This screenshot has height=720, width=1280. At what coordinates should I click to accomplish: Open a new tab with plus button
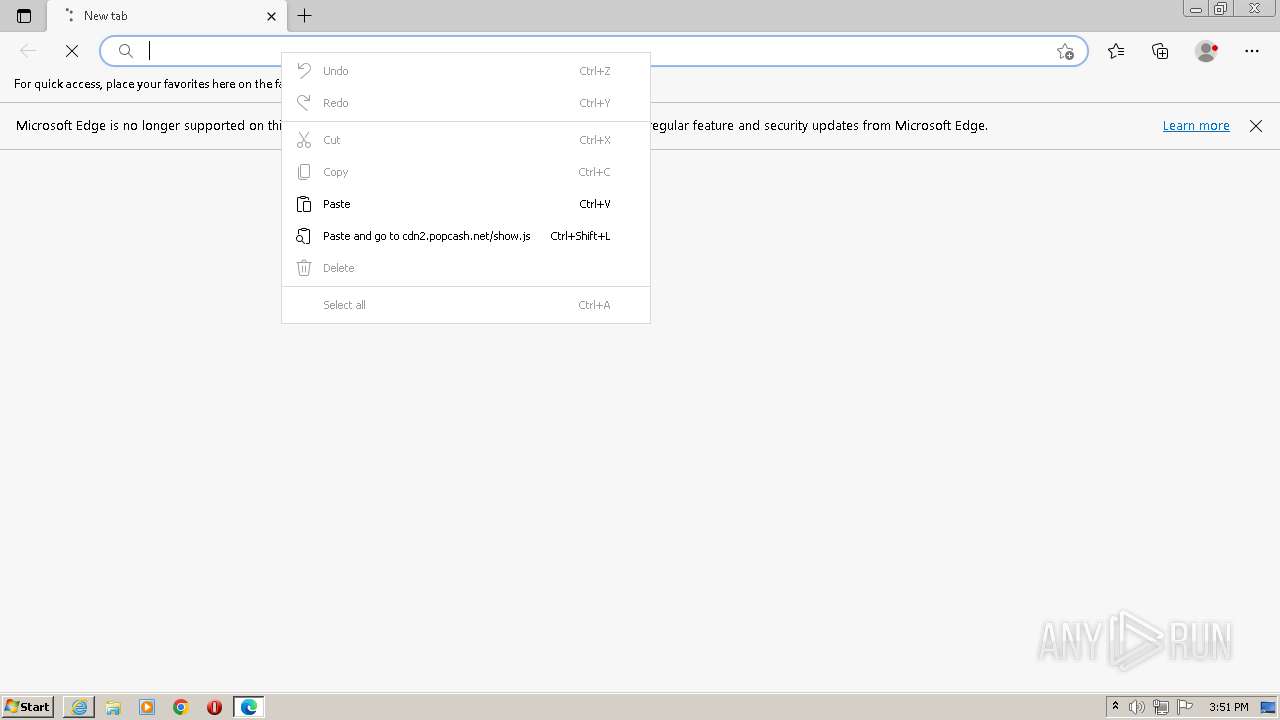(x=305, y=16)
